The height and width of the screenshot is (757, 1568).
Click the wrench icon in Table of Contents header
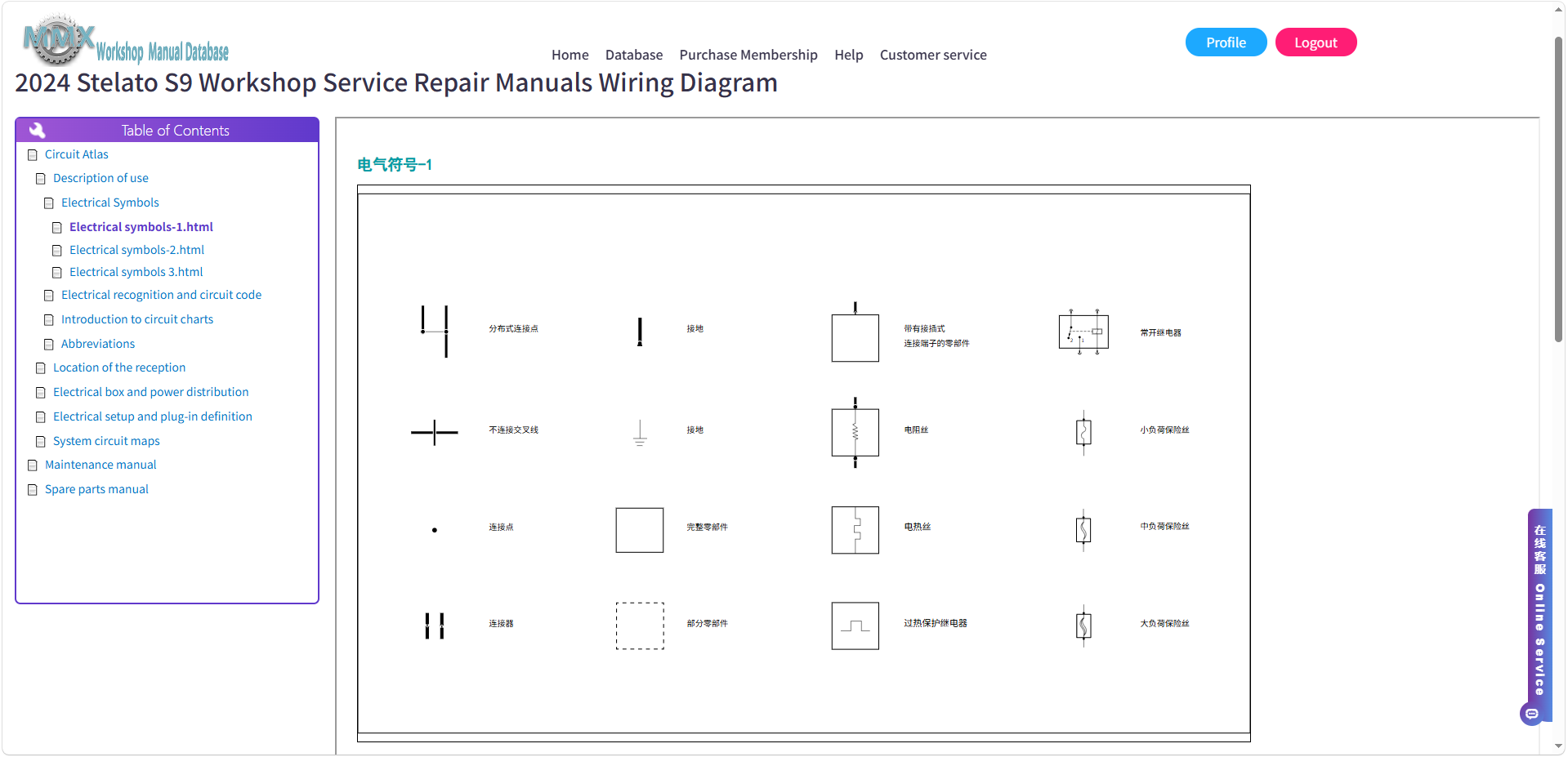[37, 130]
